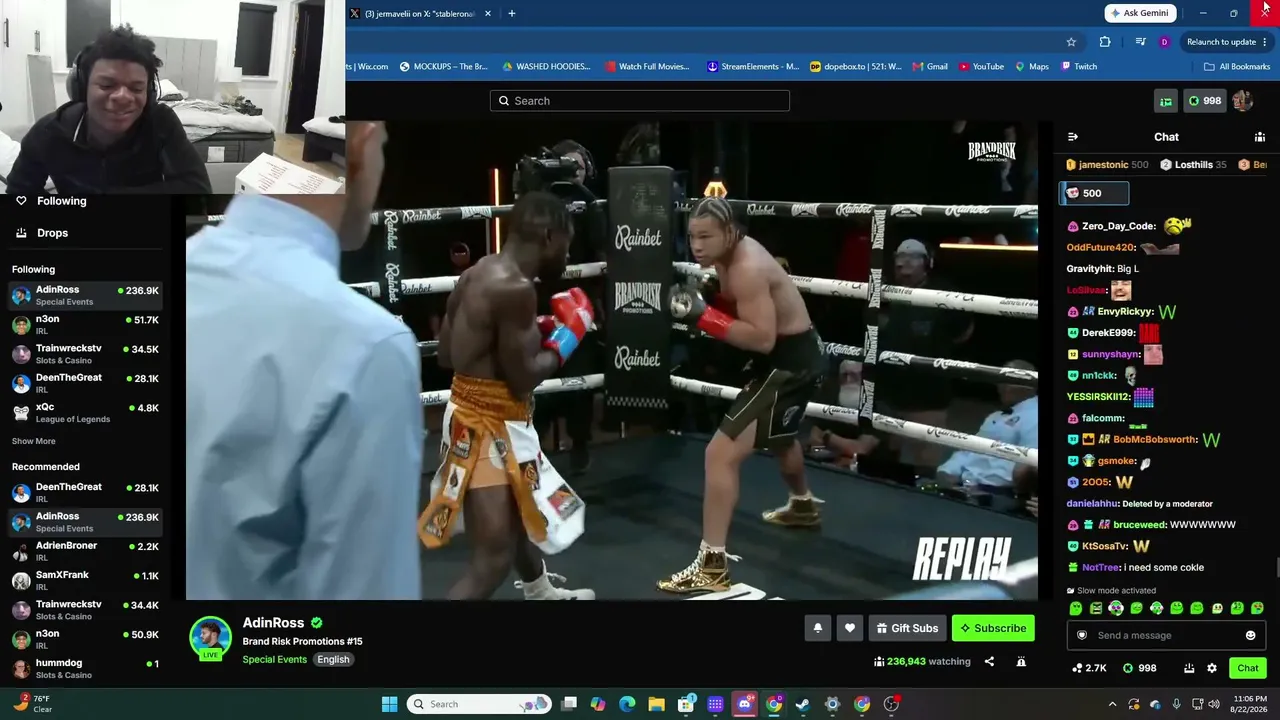Open the green leaderboard icon in top bar
The image size is (1280, 720).
[x=1166, y=101]
